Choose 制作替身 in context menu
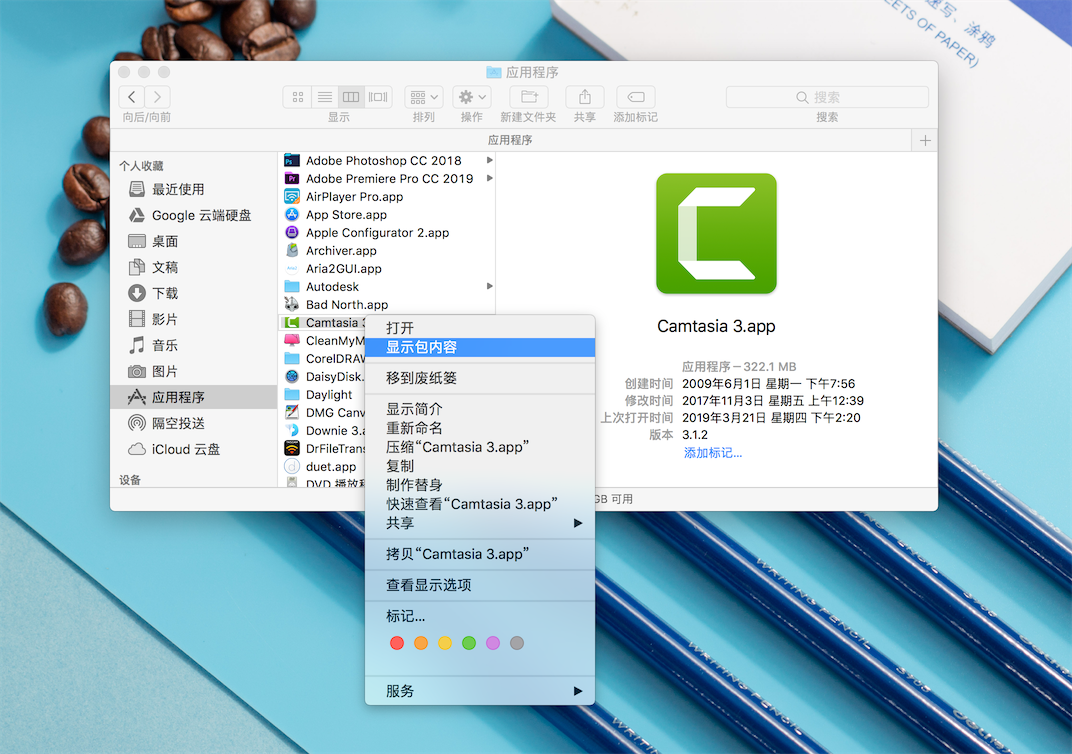1072x754 pixels. [x=480, y=485]
